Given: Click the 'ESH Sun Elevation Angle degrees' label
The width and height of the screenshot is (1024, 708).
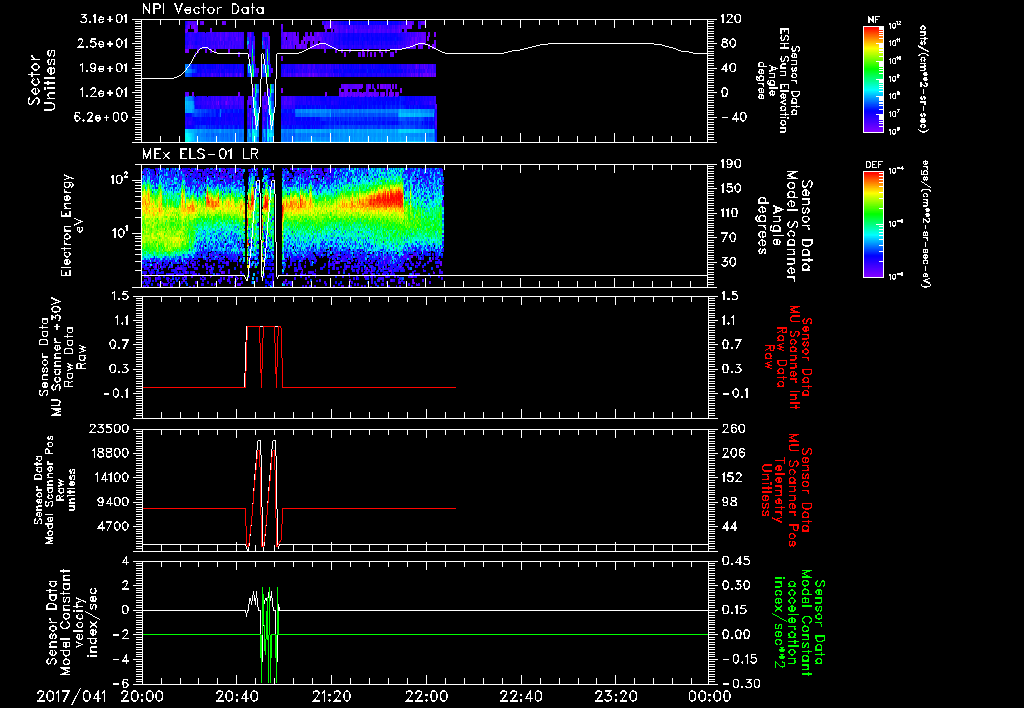Looking at the screenshot, I should click(778, 80).
